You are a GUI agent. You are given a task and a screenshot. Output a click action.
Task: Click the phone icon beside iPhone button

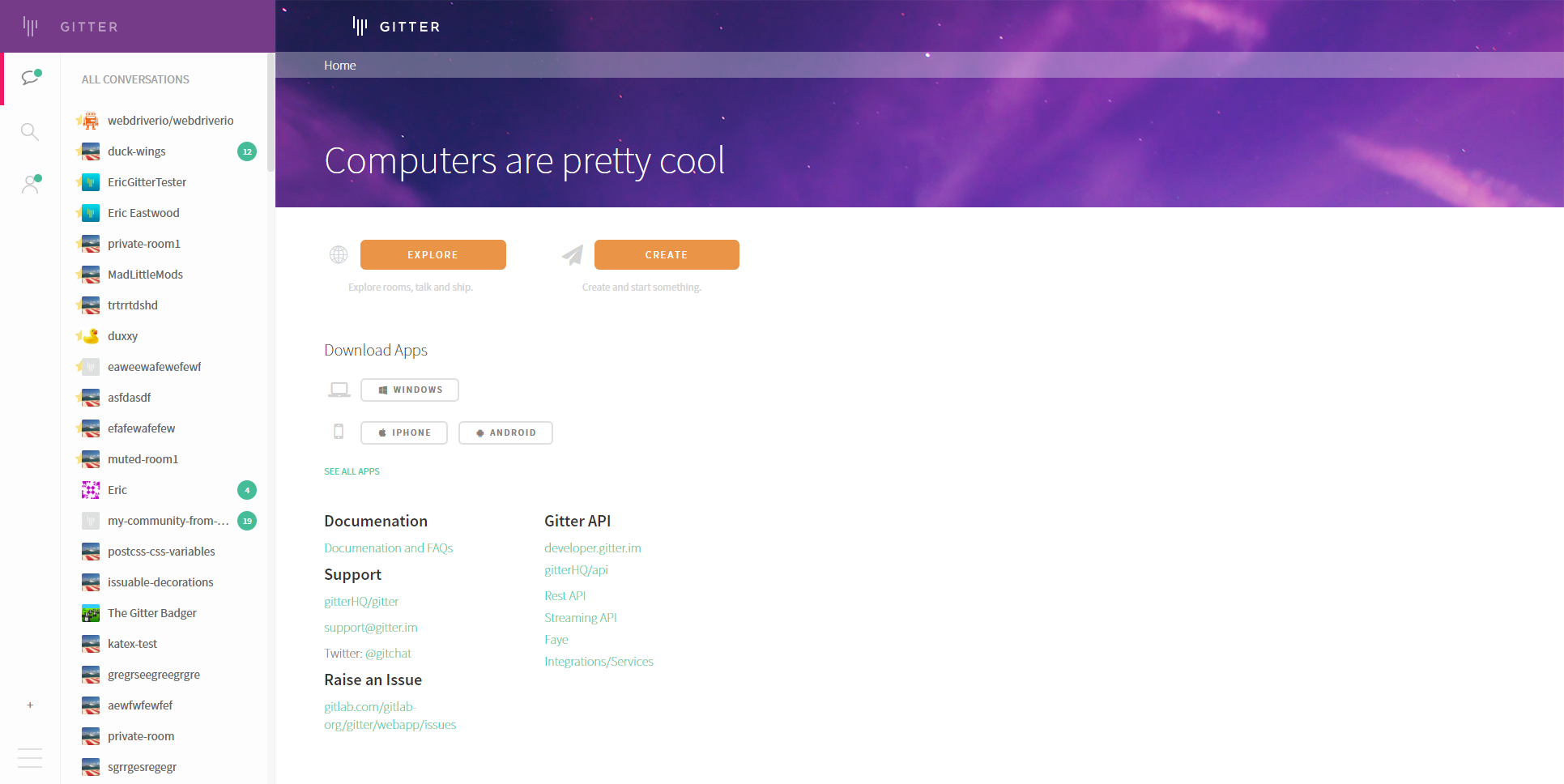pos(339,432)
